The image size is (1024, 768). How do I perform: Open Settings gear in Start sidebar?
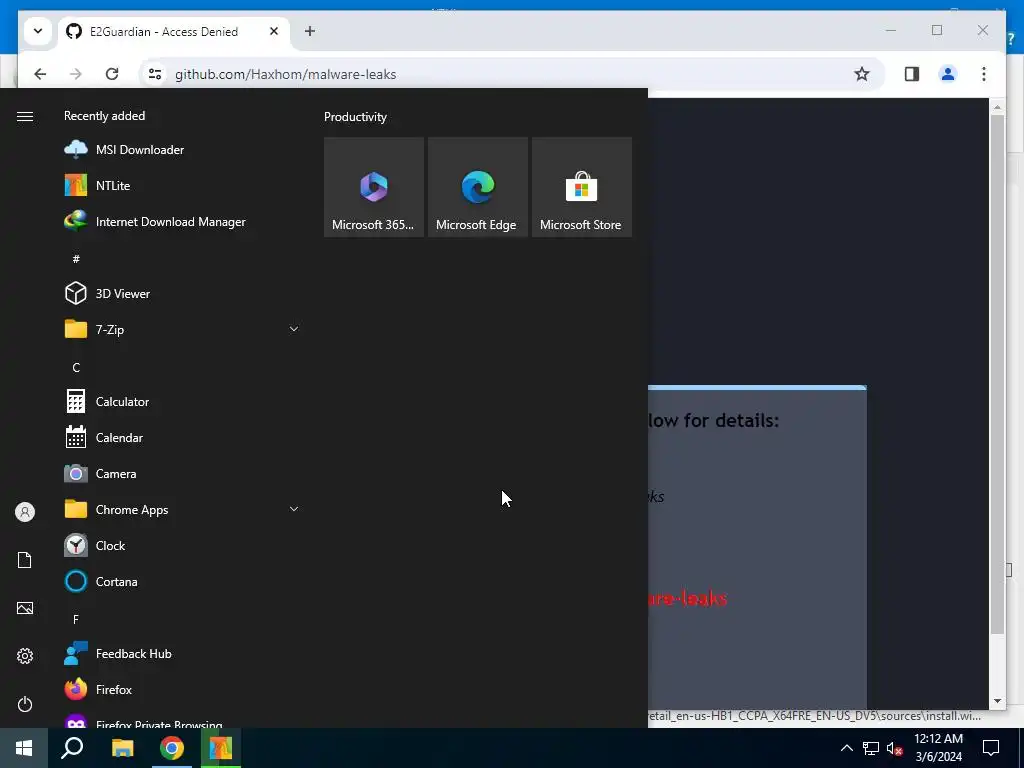(25, 656)
